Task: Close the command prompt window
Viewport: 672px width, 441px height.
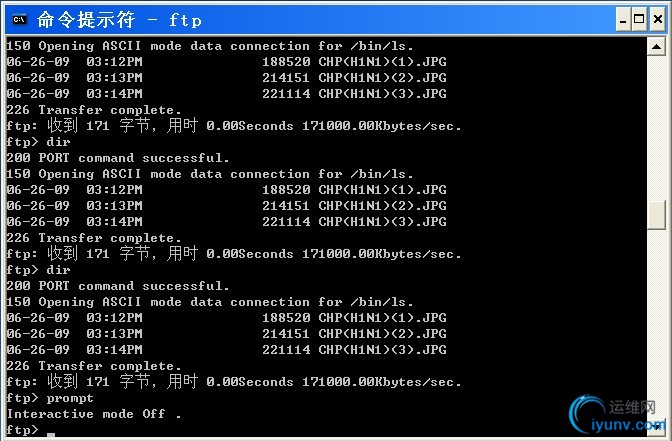Action: pyautogui.click(x=657, y=20)
